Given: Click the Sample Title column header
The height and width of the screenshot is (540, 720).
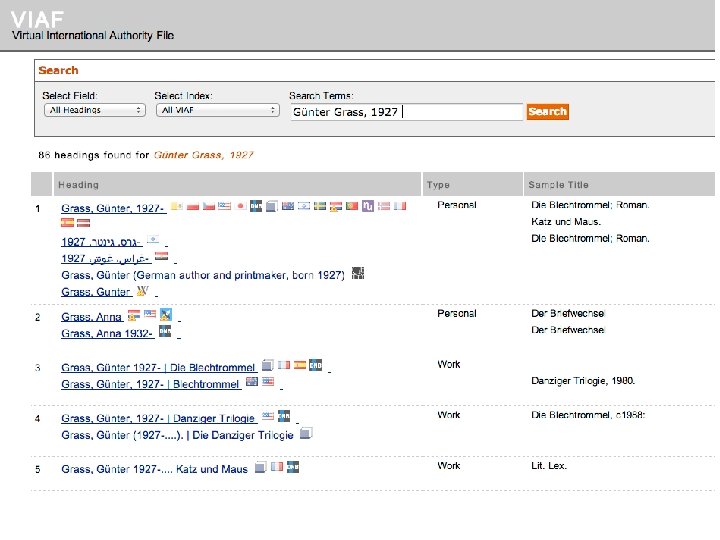Looking at the screenshot, I should coord(619,184).
